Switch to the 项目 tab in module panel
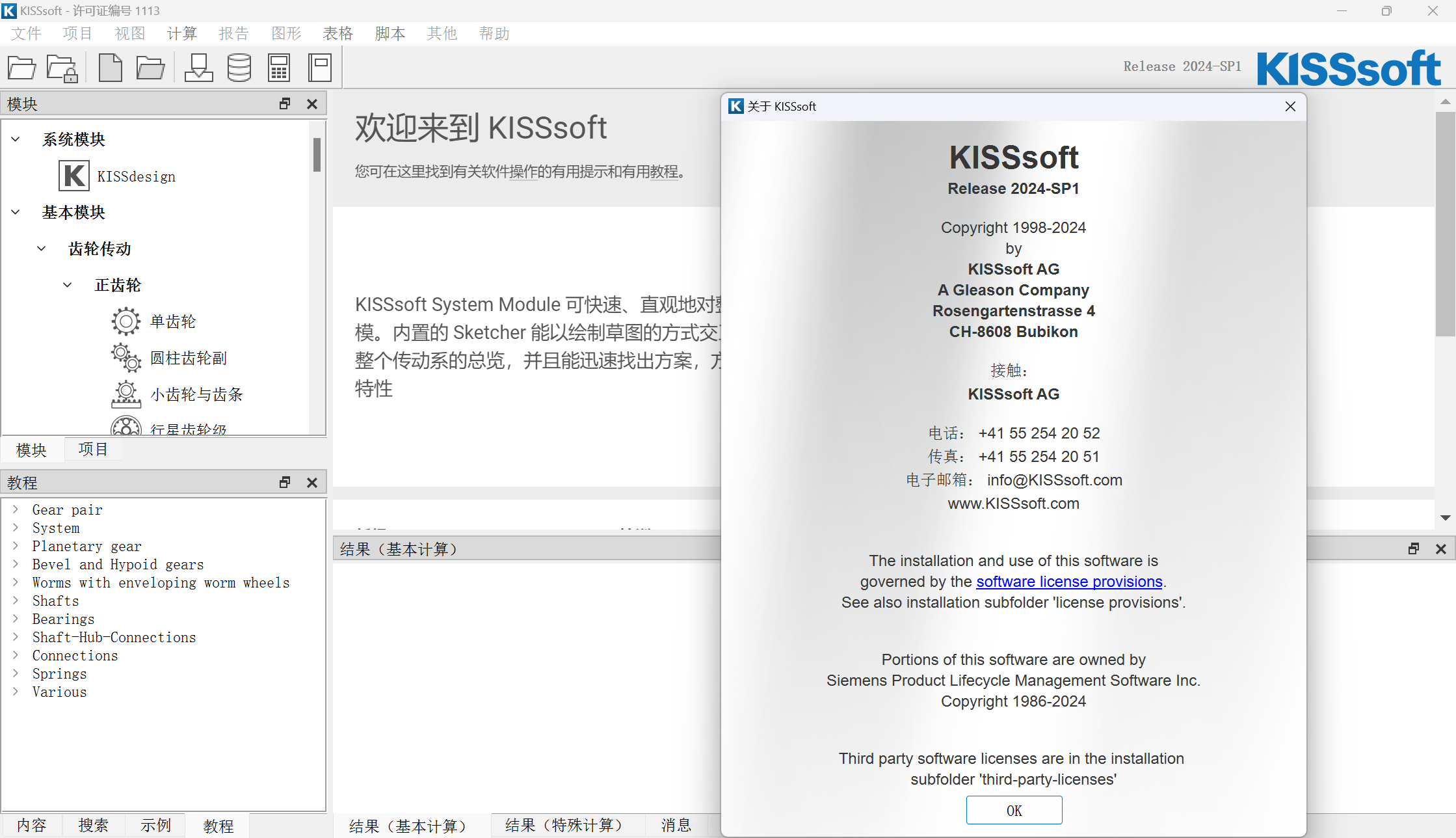The height and width of the screenshot is (838, 1456). click(x=93, y=450)
